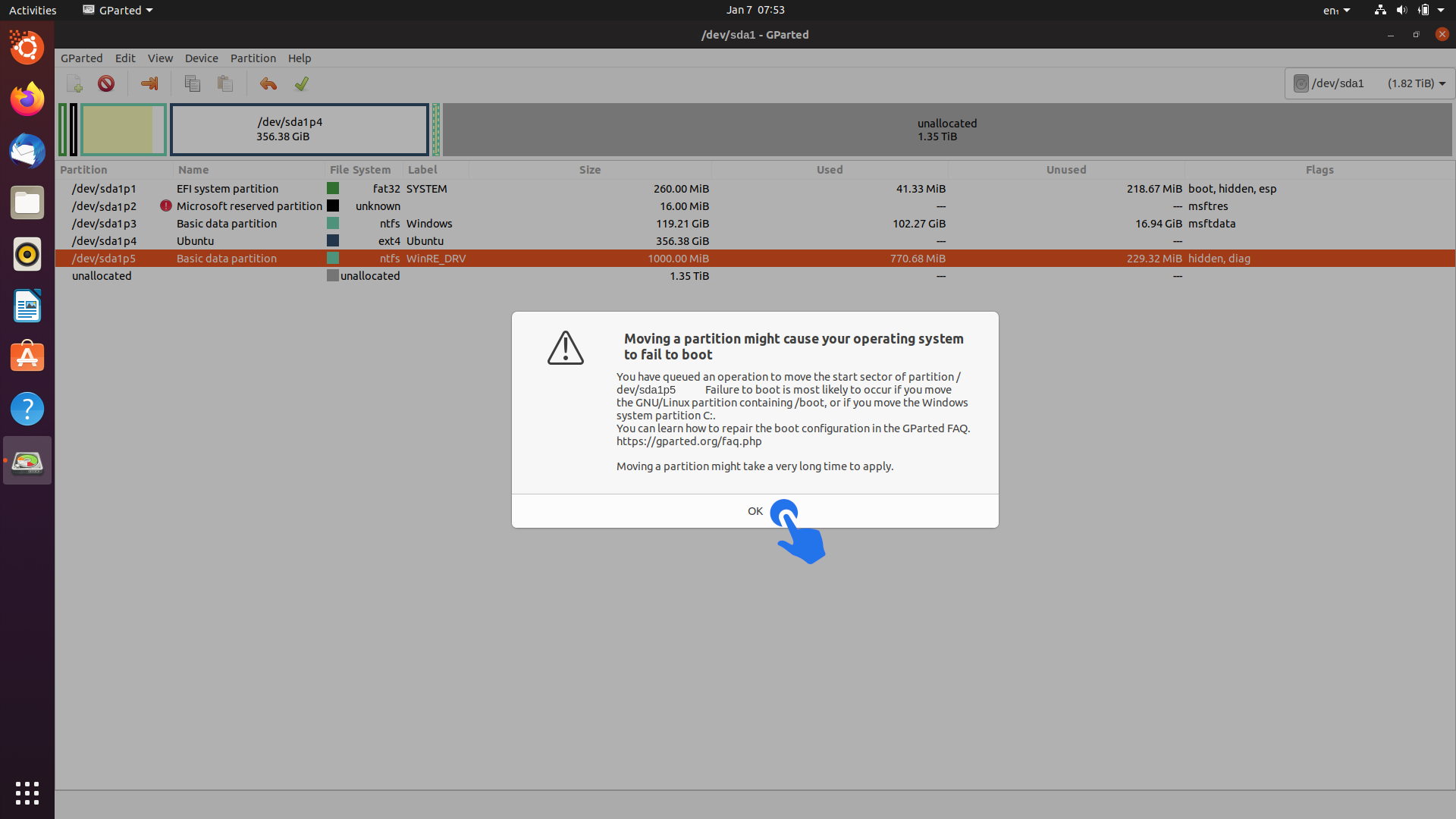Viewport: 1456px width, 819px height.
Task: Open the /dev/sda1 device selector dropdown
Action: tap(1369, 83)
